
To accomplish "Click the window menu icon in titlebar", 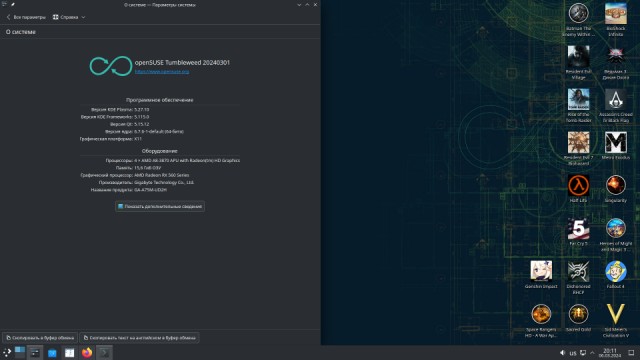I will (4, 4).
